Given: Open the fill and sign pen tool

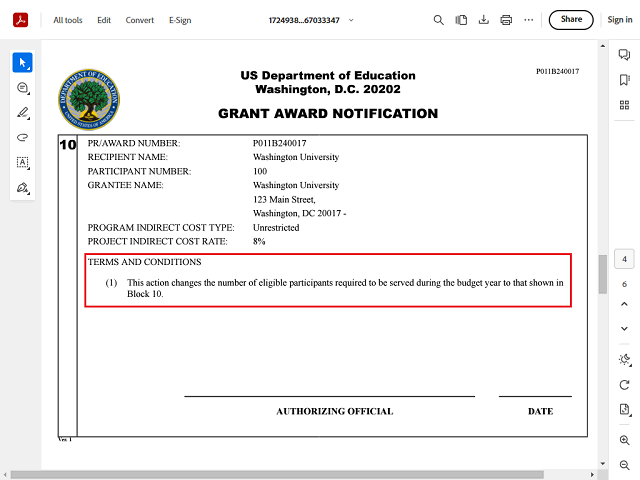Looking at the screenshot, I should [22, 187].
